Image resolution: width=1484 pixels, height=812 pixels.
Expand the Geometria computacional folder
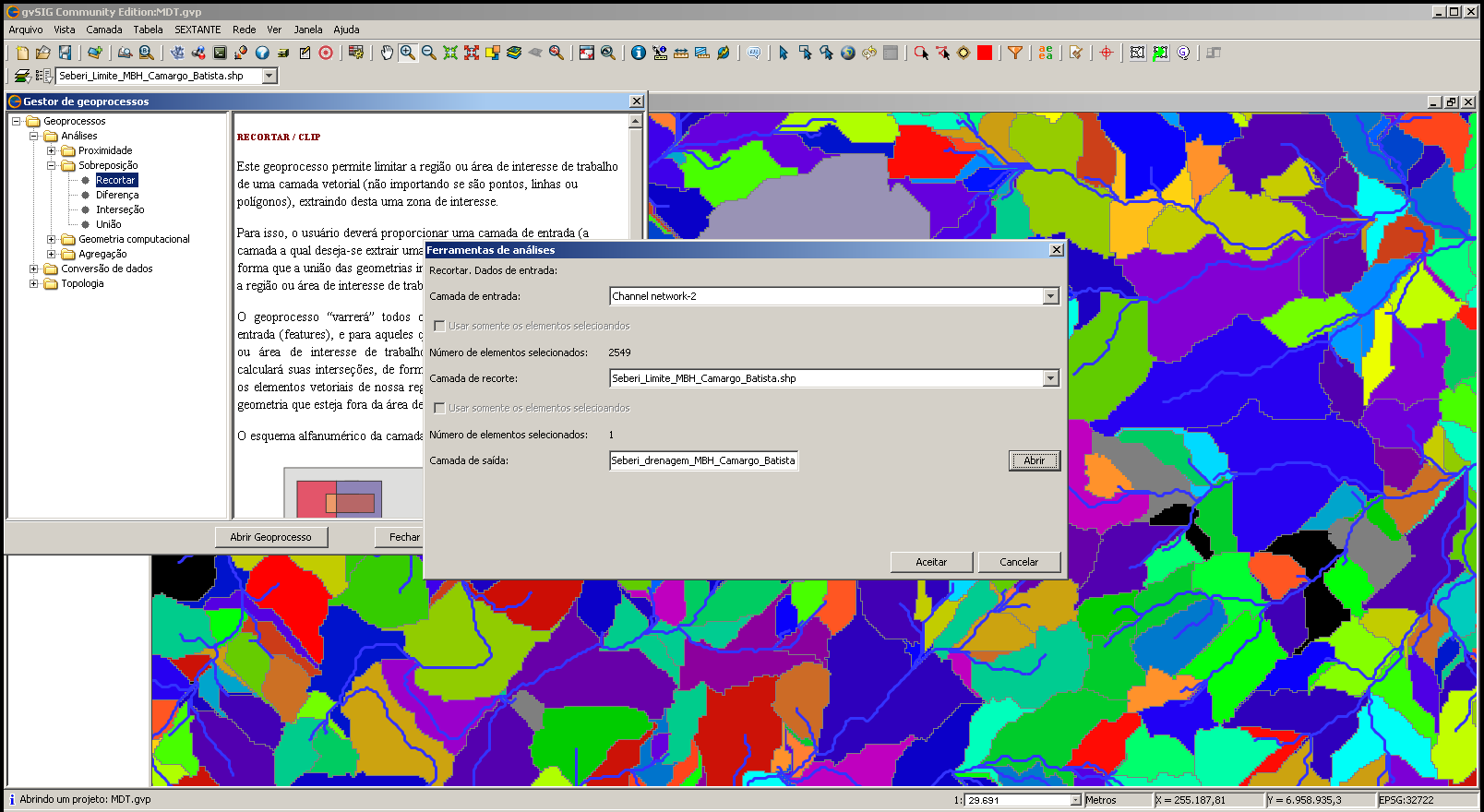point(52,239)
